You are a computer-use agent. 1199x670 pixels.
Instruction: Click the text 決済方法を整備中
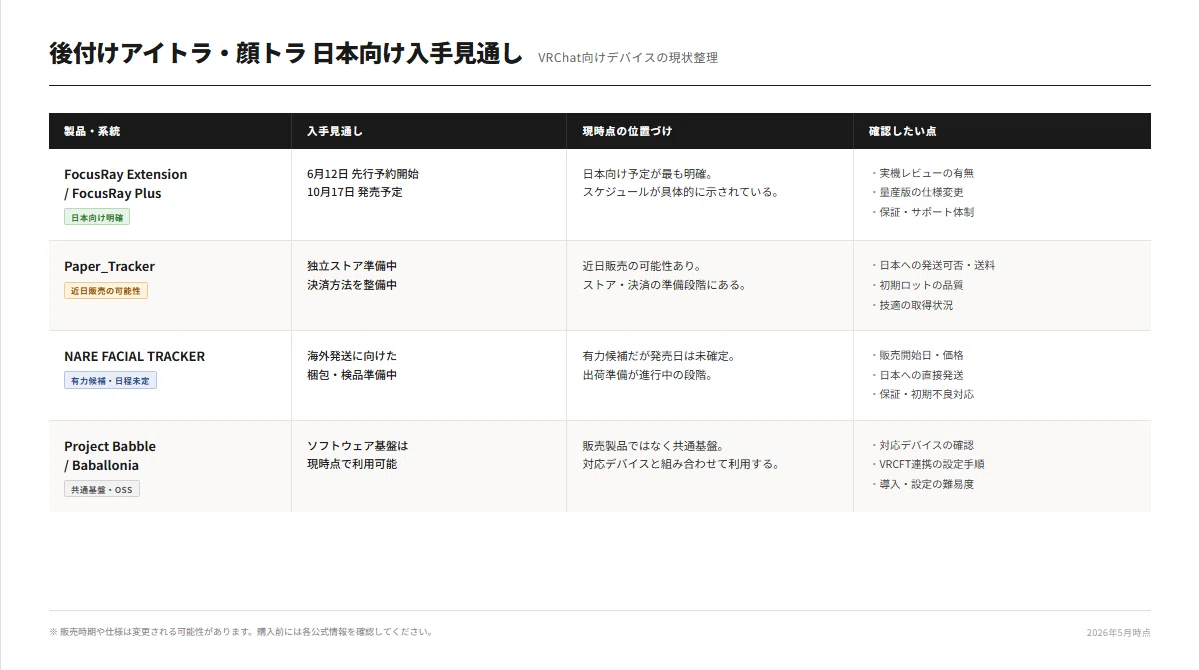[352, 285]
